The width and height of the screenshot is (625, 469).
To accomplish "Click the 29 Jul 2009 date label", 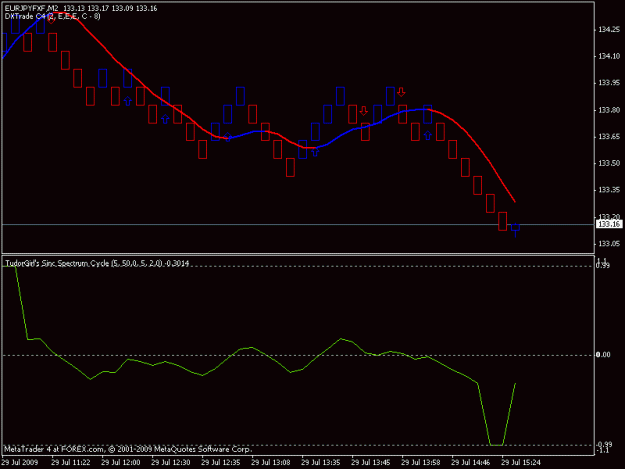I will point(20,463).
